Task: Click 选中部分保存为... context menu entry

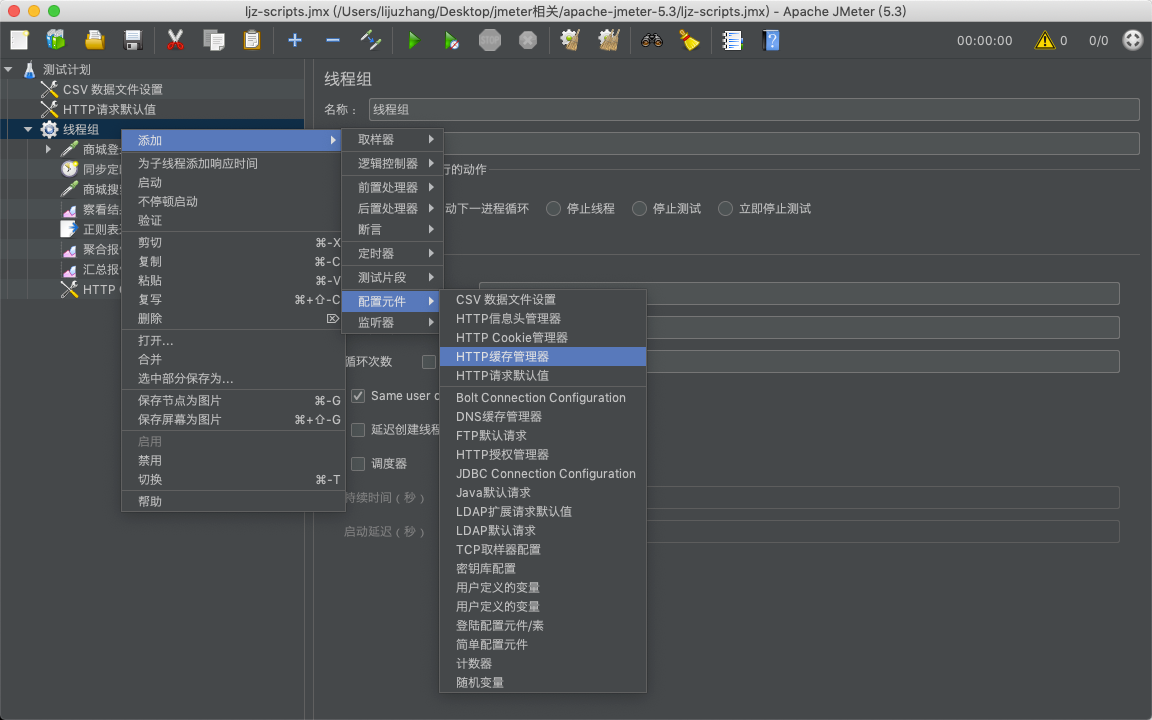Action: tap(233, 378)
